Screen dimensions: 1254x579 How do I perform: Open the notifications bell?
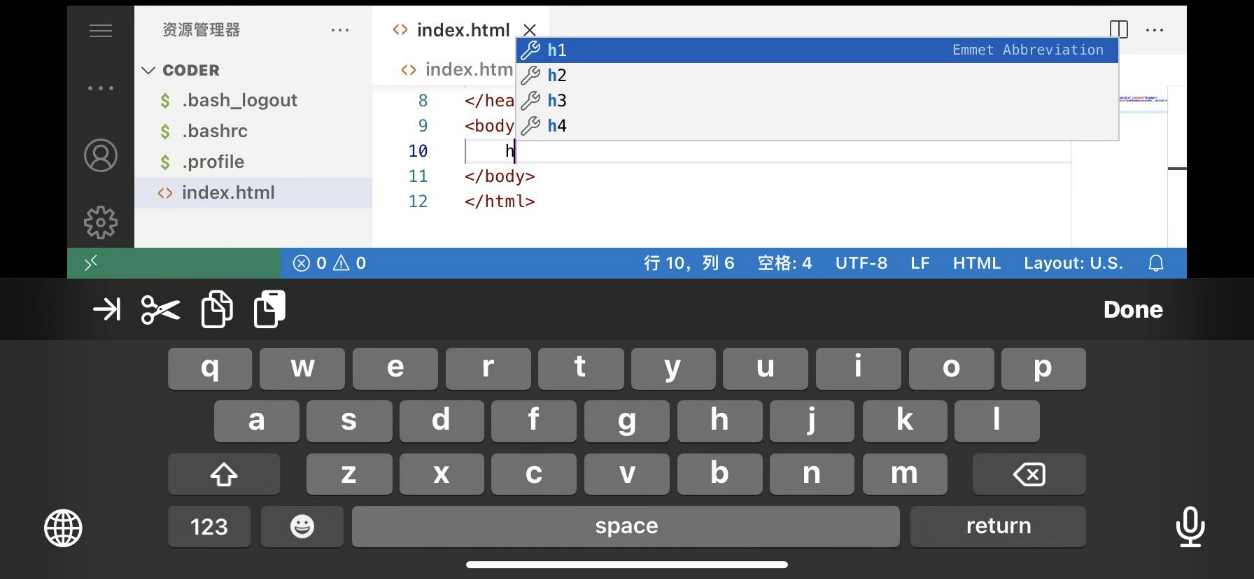pos(1156,263)
